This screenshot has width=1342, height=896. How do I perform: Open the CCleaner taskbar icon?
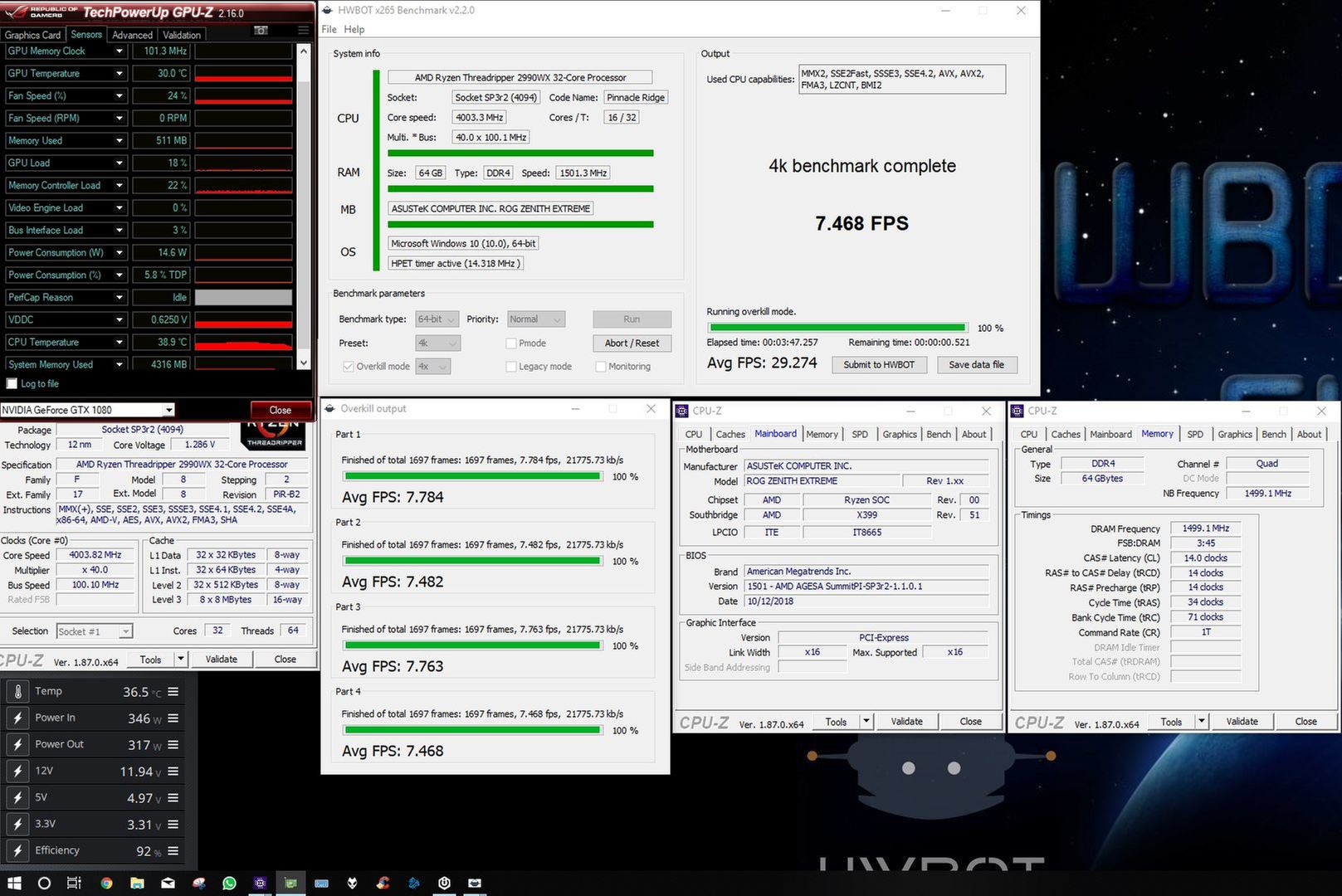(383, 883)
